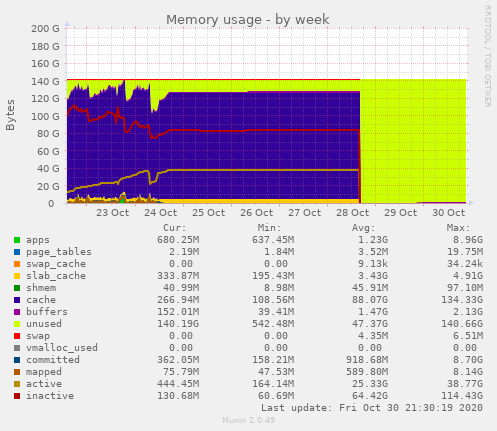Click the dark green shmem legend swatch

pos(17,288)
